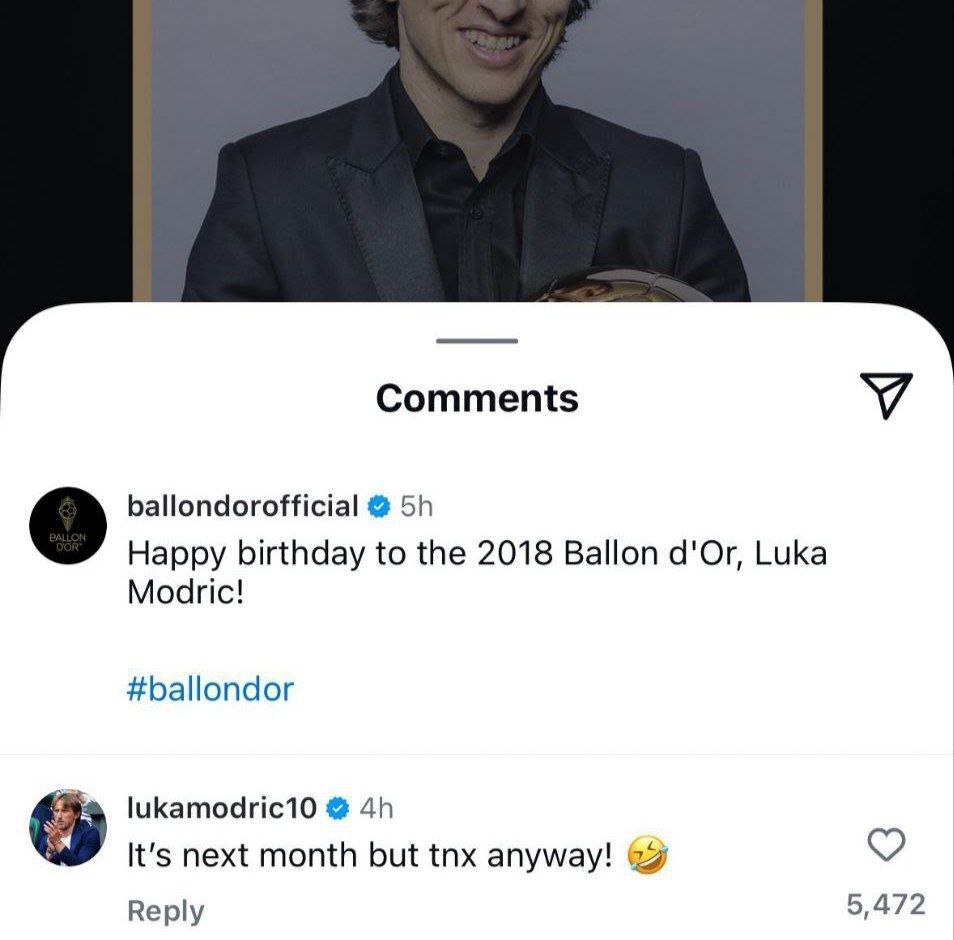Open the ballondorofficial profile picture
Image resolution: width=954 pixels, height=940 pixels.
[x=68, y=529]
